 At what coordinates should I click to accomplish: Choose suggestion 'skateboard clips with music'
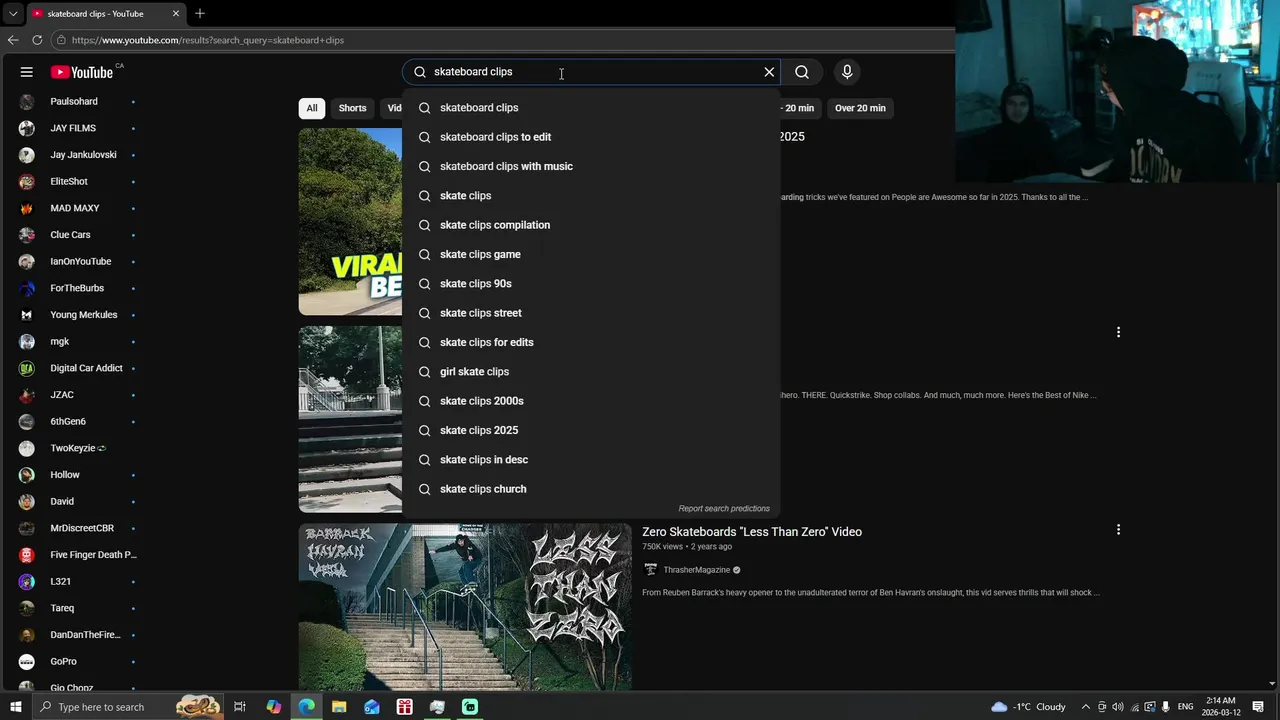point(591,166)
